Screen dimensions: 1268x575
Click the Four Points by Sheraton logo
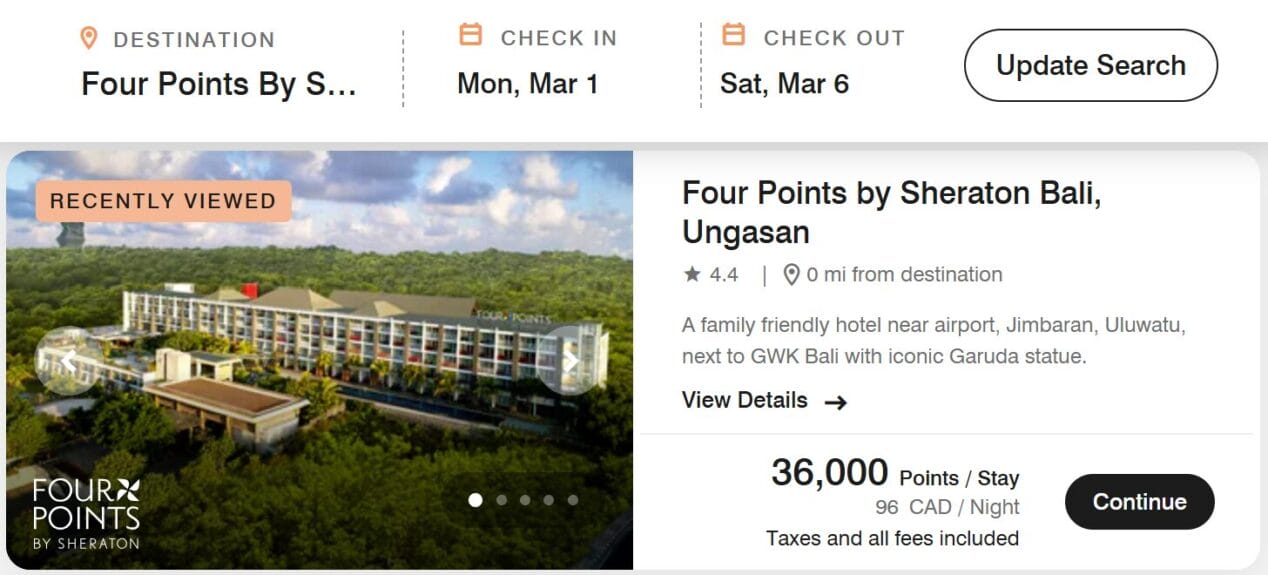tap(86, 514)
